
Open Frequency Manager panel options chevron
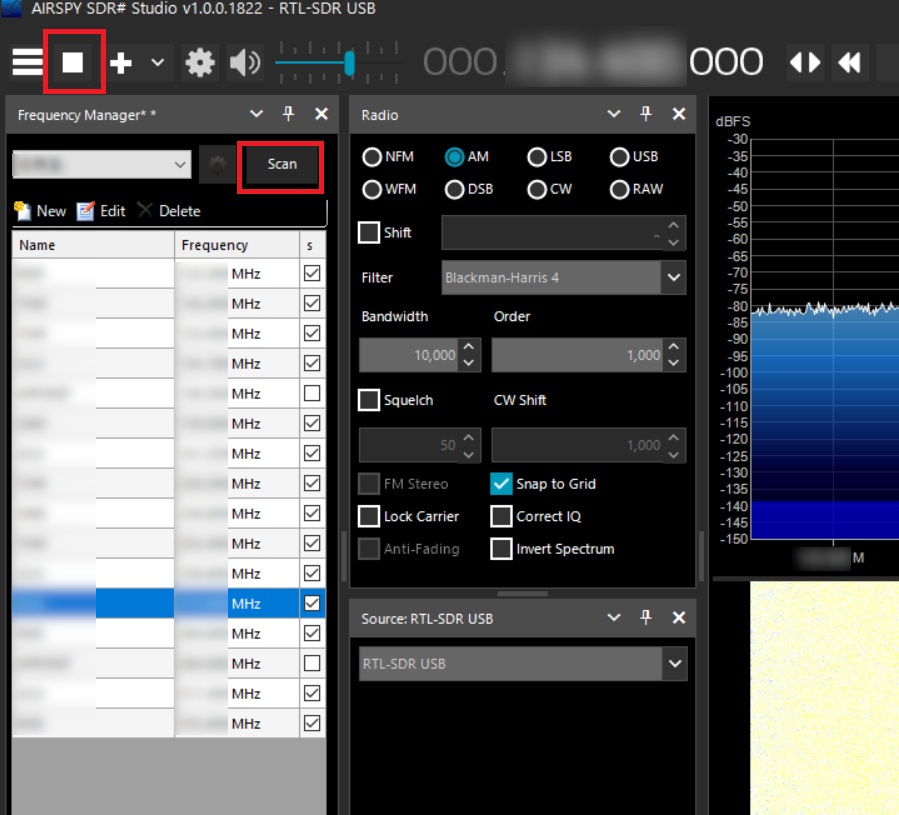click(x=256, y=114)
